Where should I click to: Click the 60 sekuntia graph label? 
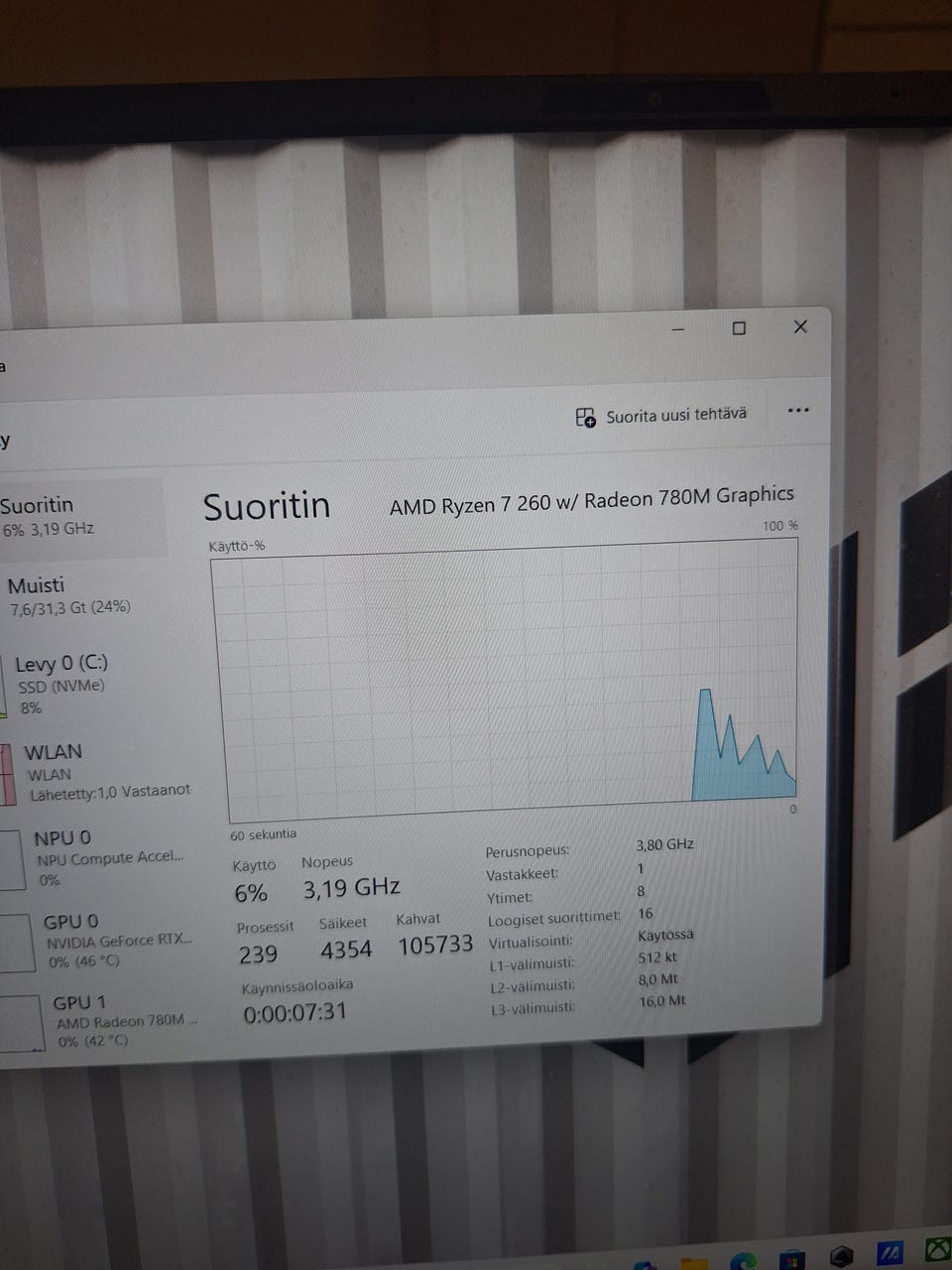pos(263,834)
